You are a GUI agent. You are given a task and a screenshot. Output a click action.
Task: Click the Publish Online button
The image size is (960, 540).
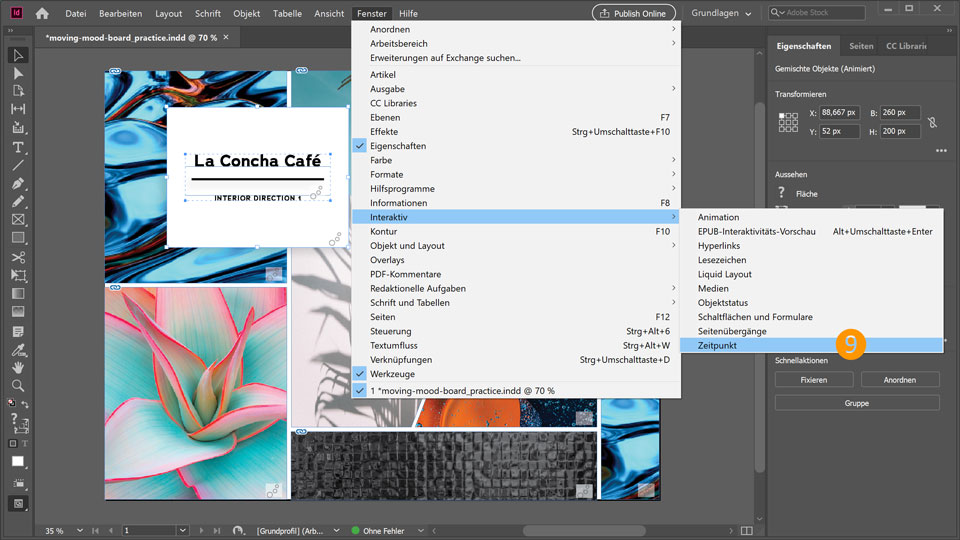coord(634,13)
